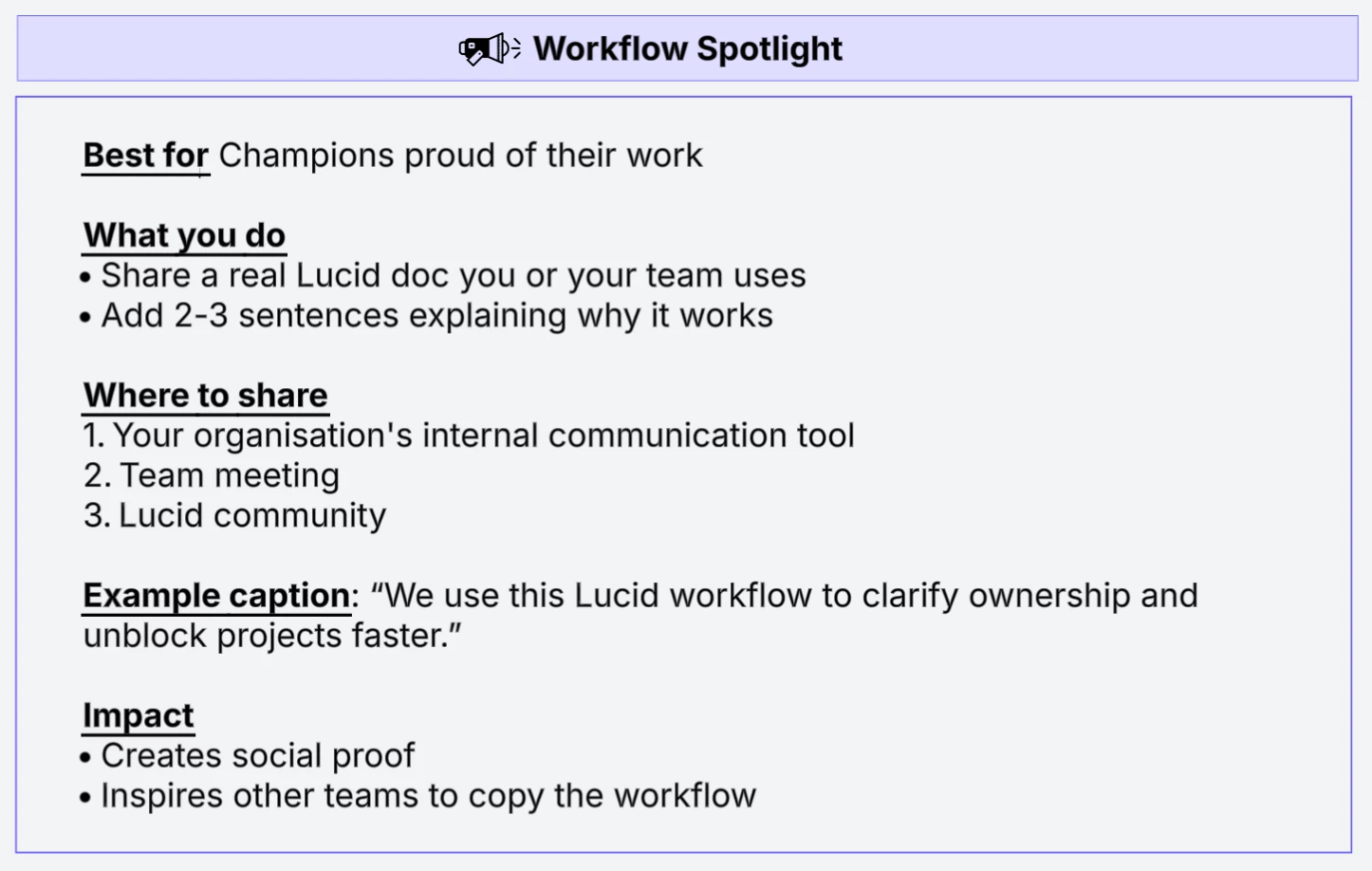Click the quoted example caption sentence
The width and height of the screenshot is (1372, 871).
tap(640, 616)
